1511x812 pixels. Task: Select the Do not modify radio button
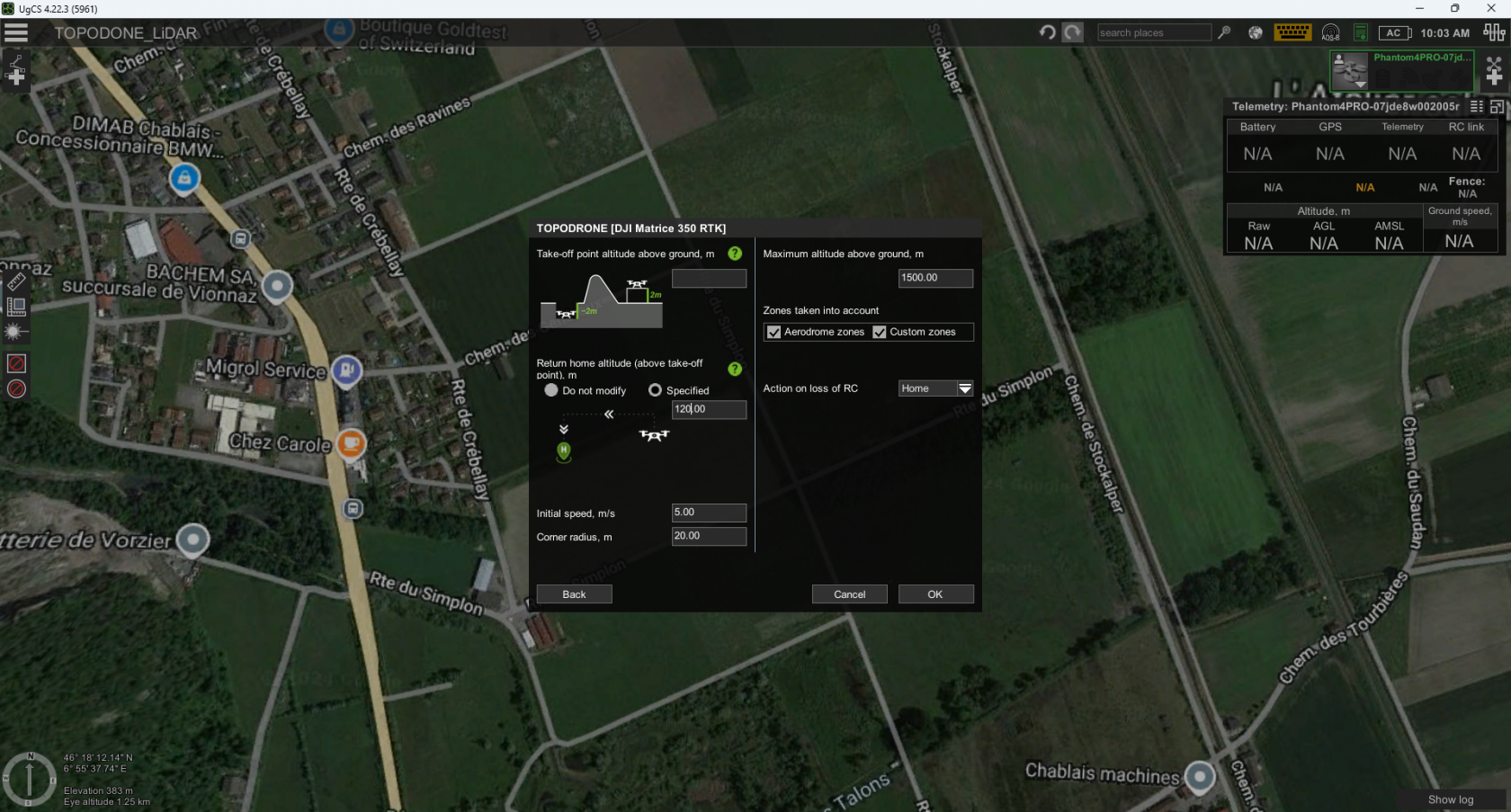pyautogui.click(x=551, y=390)
